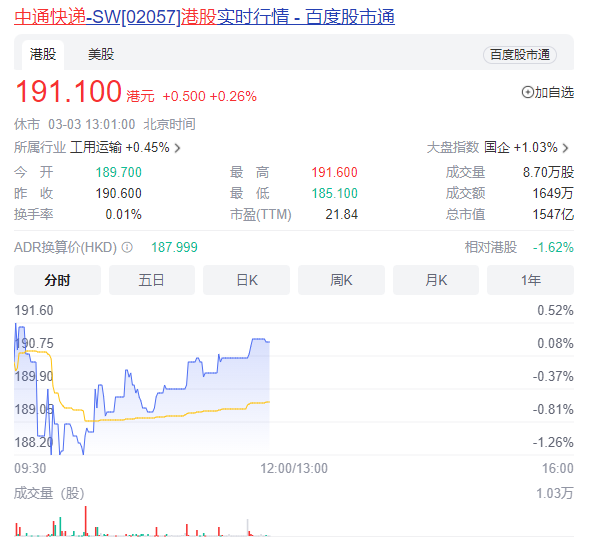Click the ADR price info icon
Screen dimensions: 590x547
pyautogui.click(x=127, y=247)
